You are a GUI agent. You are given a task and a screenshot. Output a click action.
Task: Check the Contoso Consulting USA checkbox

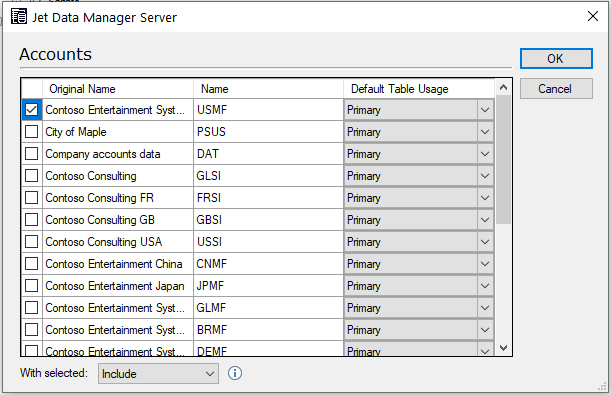[x=32, y=242]
